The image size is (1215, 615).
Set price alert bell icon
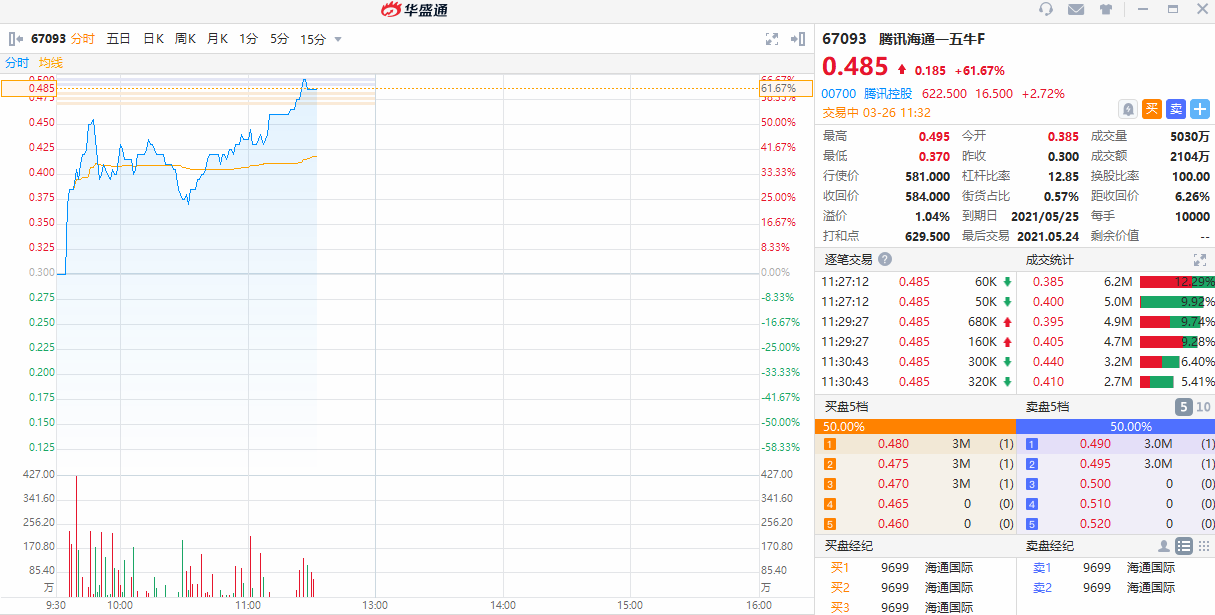click(x=1128, y=109)
